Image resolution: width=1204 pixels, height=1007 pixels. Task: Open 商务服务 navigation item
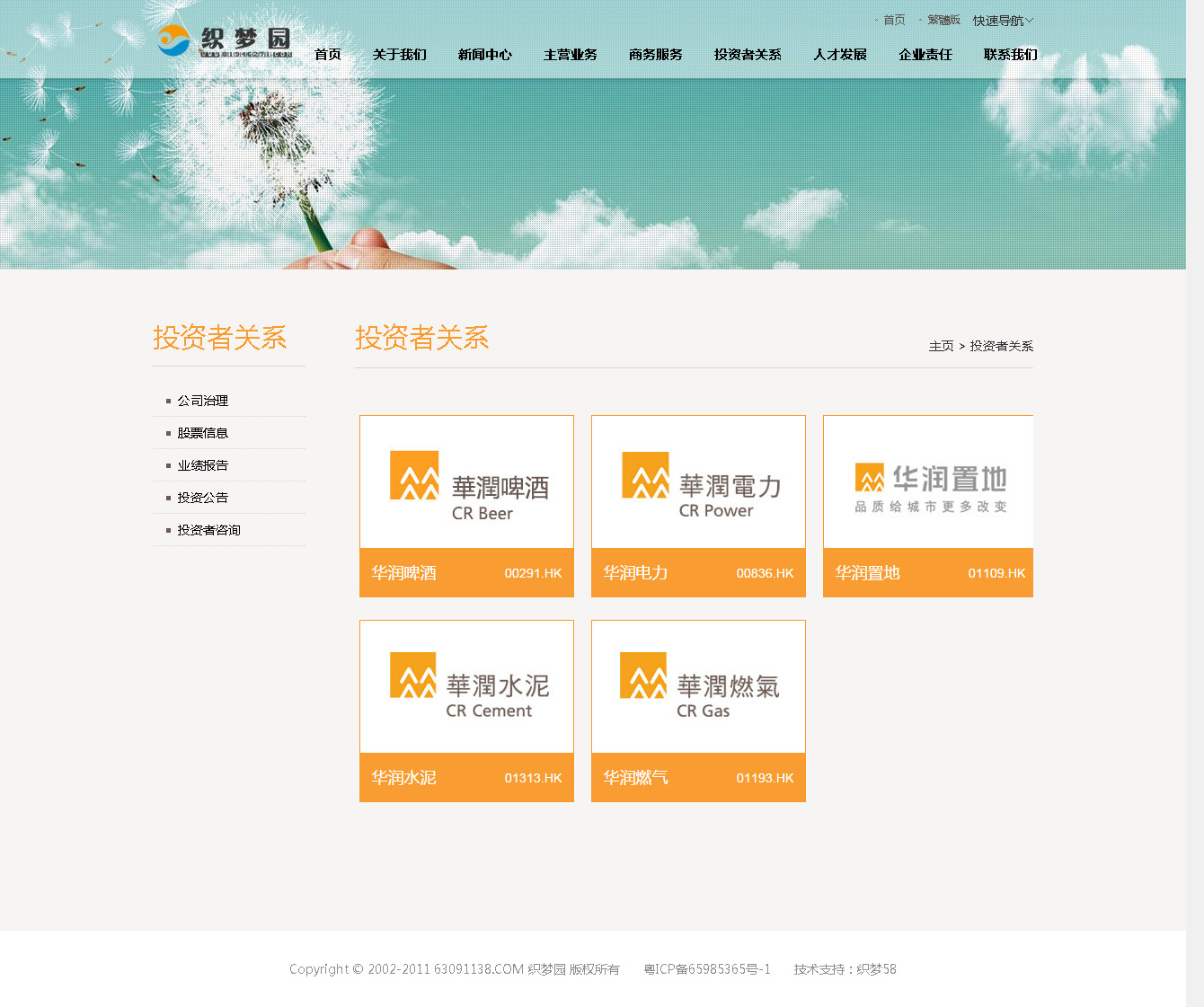pyautogui.click(x=656, y=55)
